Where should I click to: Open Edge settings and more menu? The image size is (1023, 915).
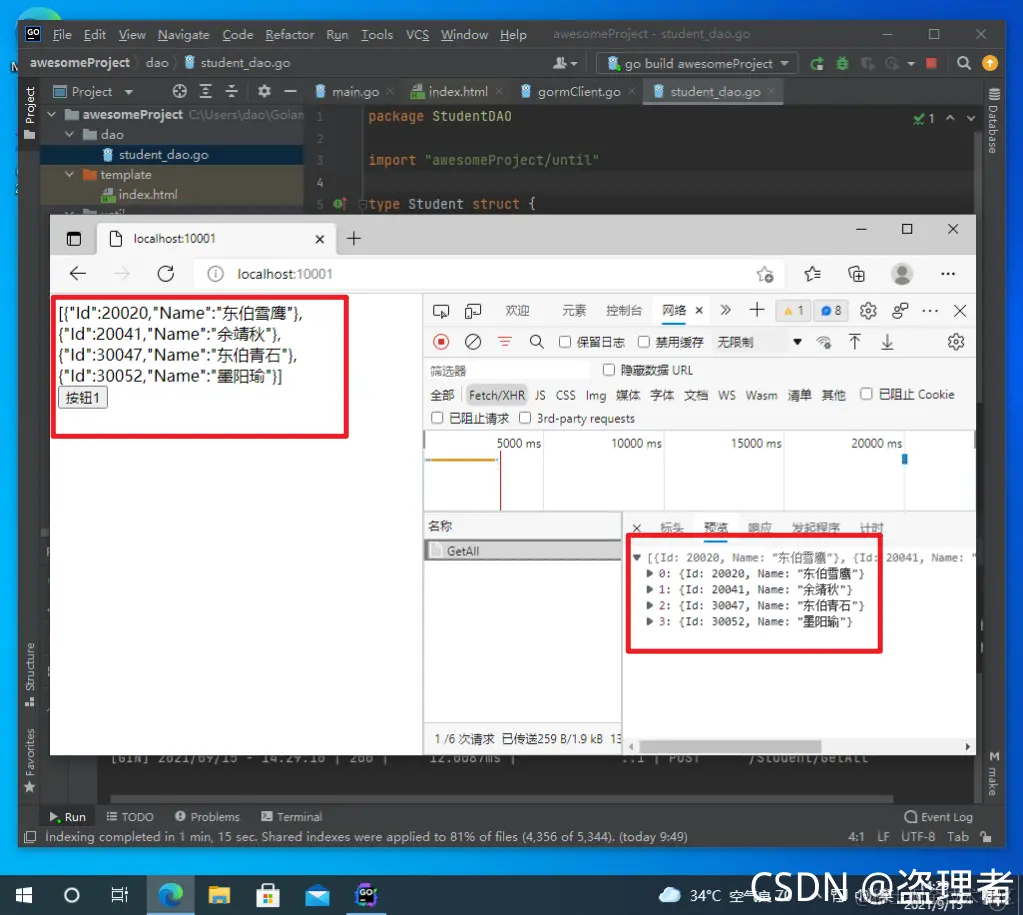(948, 274)
